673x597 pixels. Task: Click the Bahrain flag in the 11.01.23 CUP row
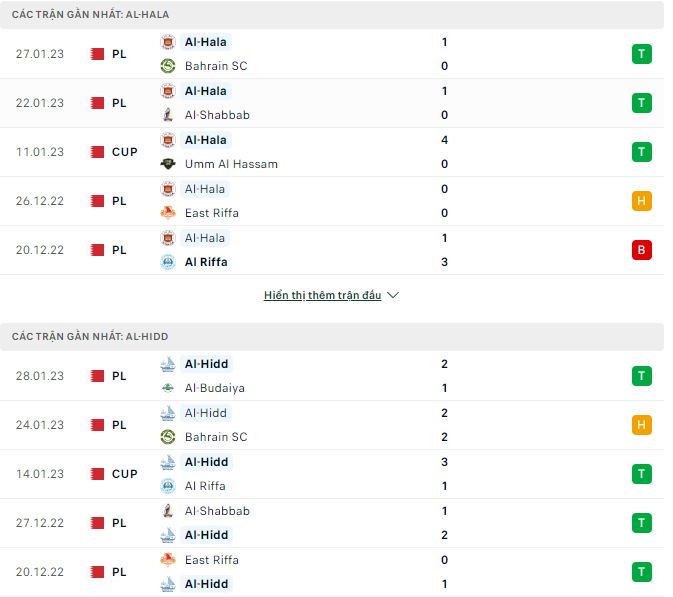(x=97, y=152)
